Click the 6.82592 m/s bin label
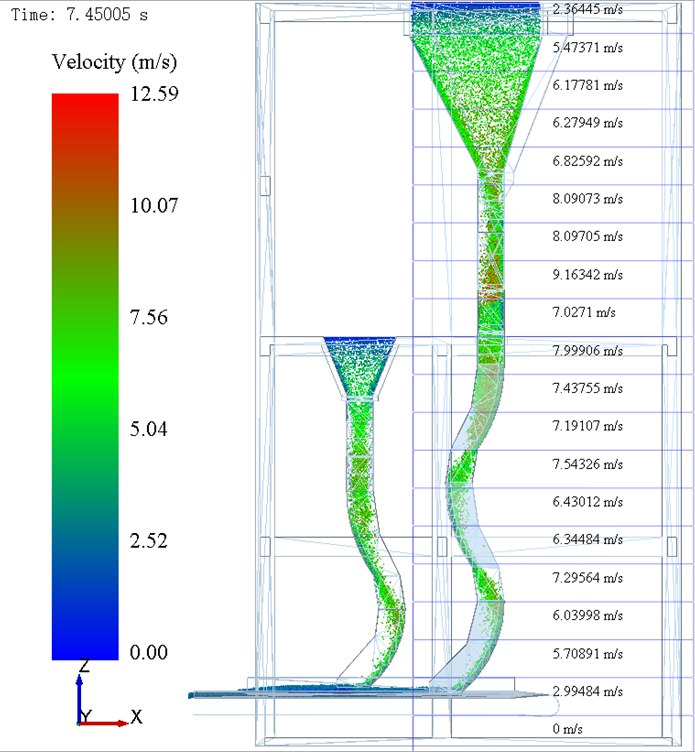The width and height of the screenshot is (695, 752). pos(588,161)
